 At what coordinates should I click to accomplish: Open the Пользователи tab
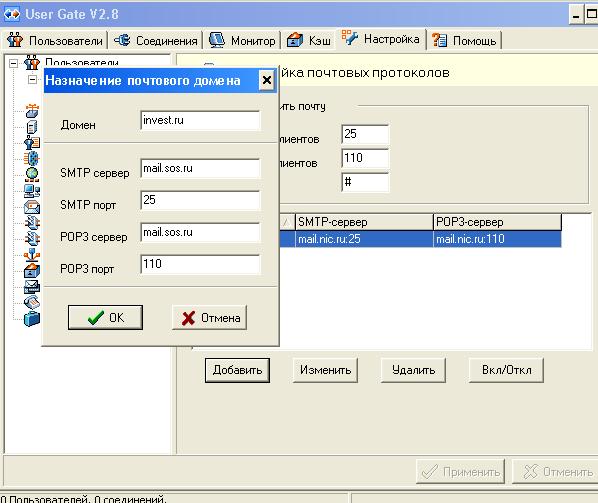tap(55, 40)
